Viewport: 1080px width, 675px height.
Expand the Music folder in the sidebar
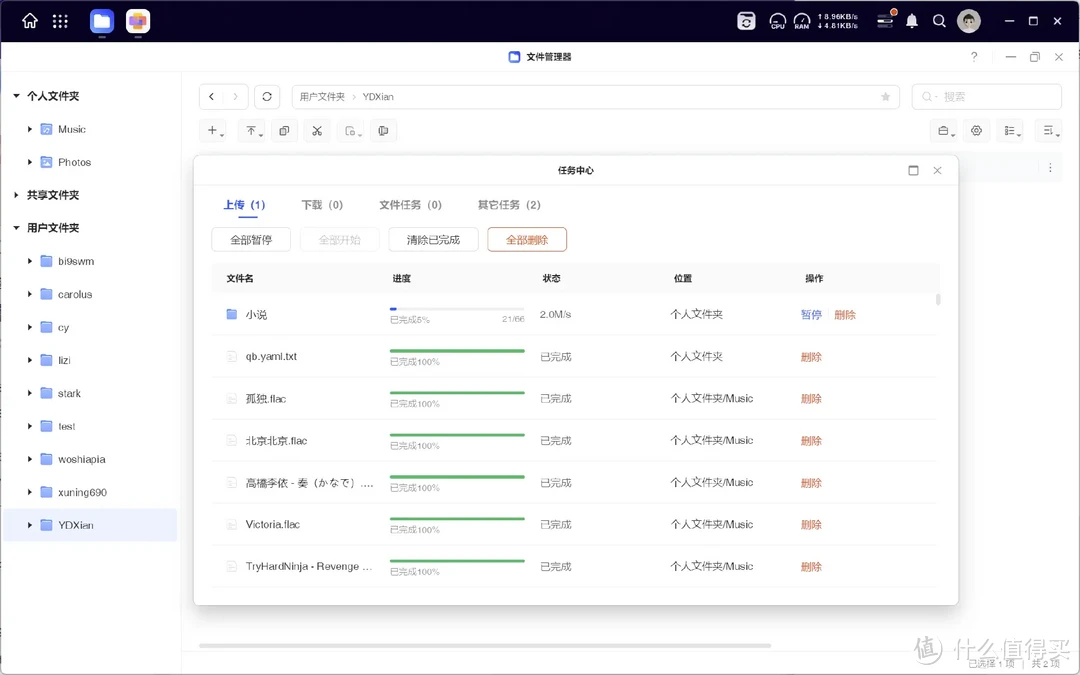pos(29,129)
